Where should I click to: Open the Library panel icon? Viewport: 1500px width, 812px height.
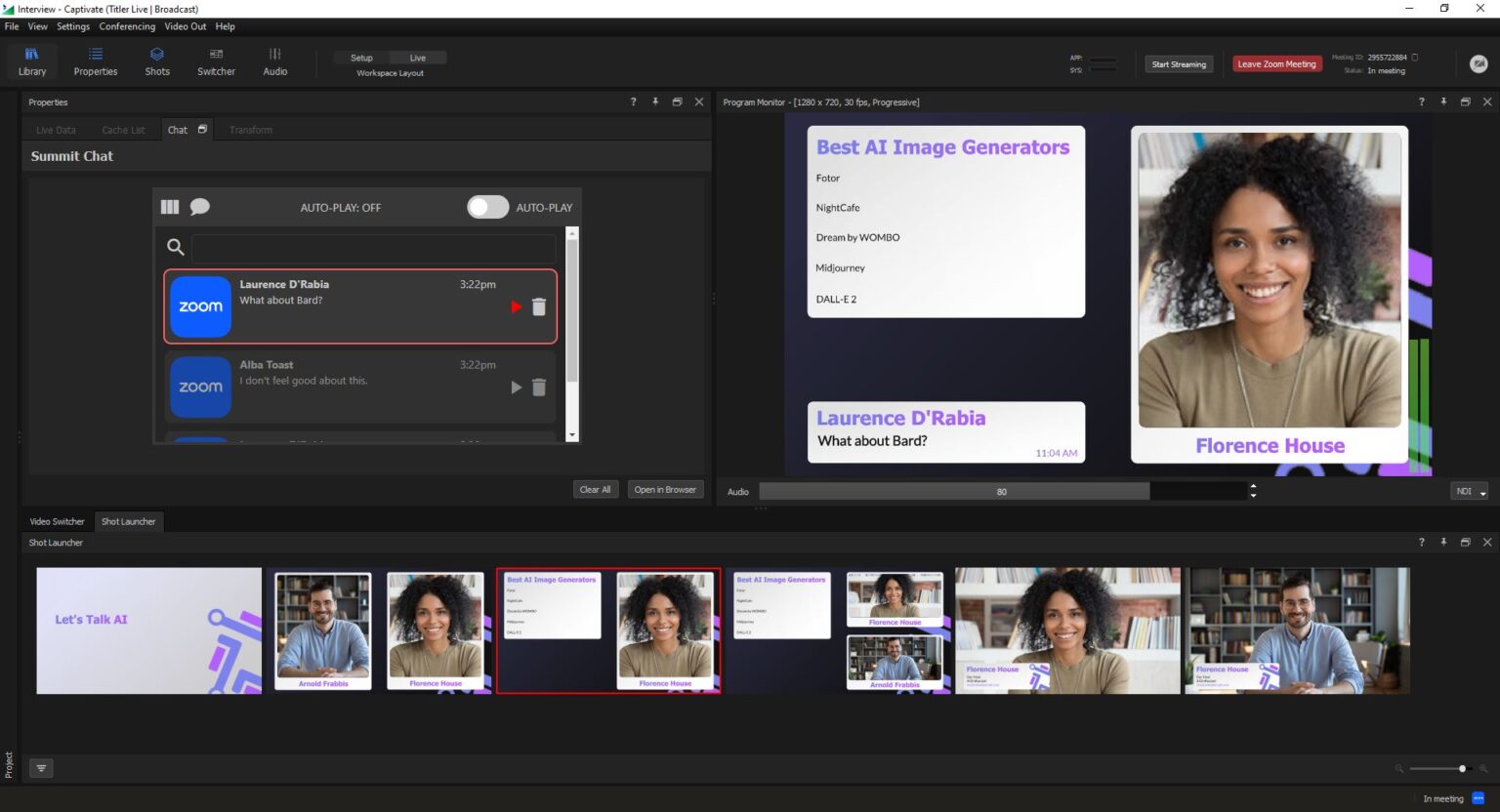[31, 61]
